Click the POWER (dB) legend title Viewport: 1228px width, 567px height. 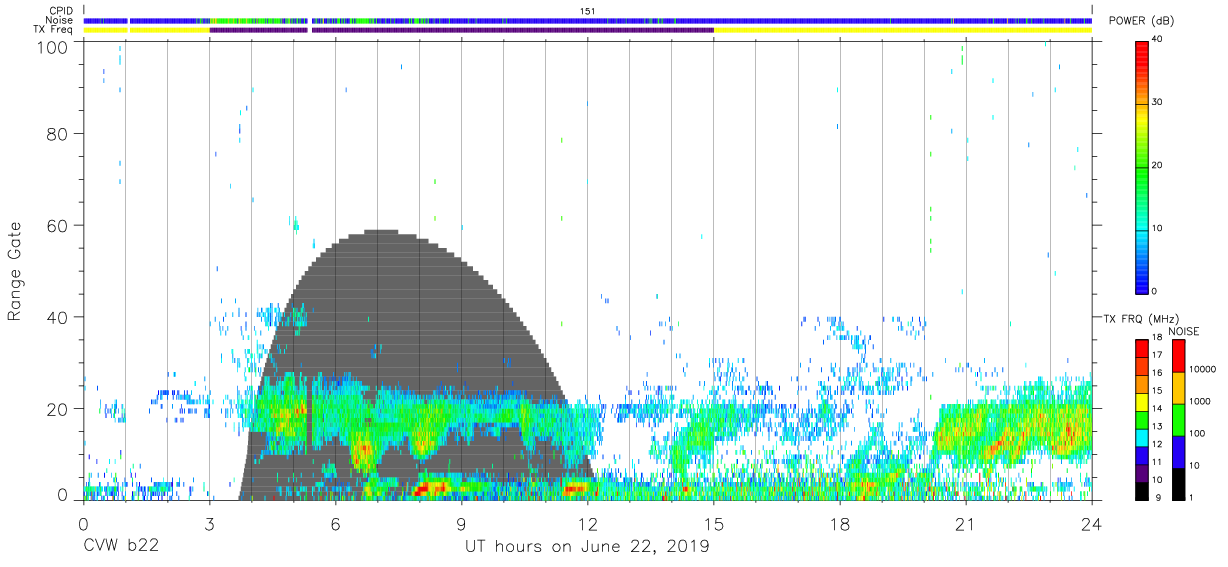(1139, 21)
